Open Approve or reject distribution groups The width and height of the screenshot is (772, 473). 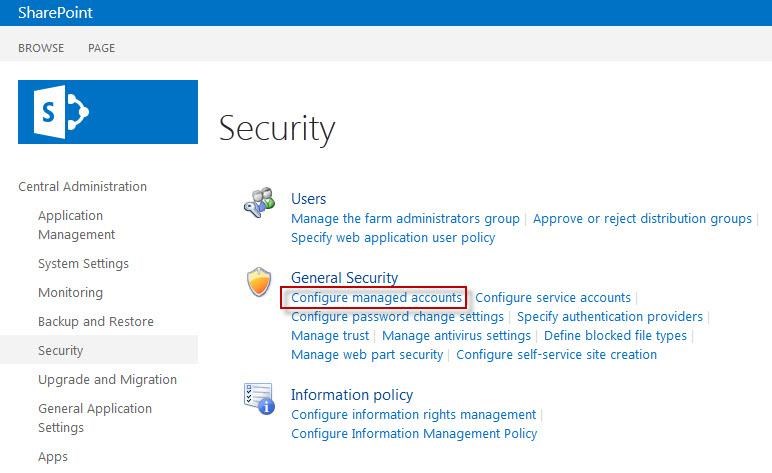coord(642,218)
